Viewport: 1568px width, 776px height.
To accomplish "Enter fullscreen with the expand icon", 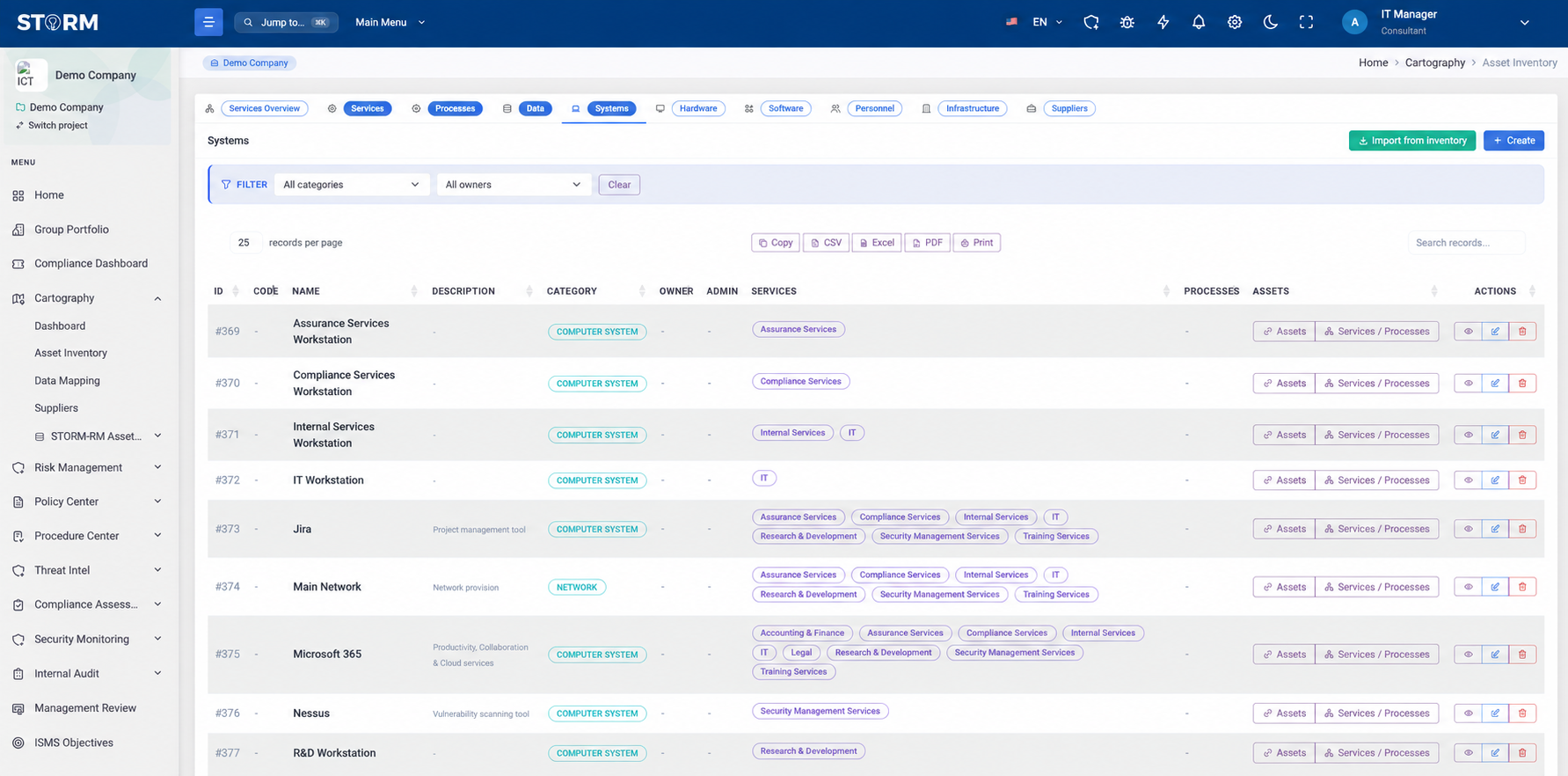I will (1306, 22).
